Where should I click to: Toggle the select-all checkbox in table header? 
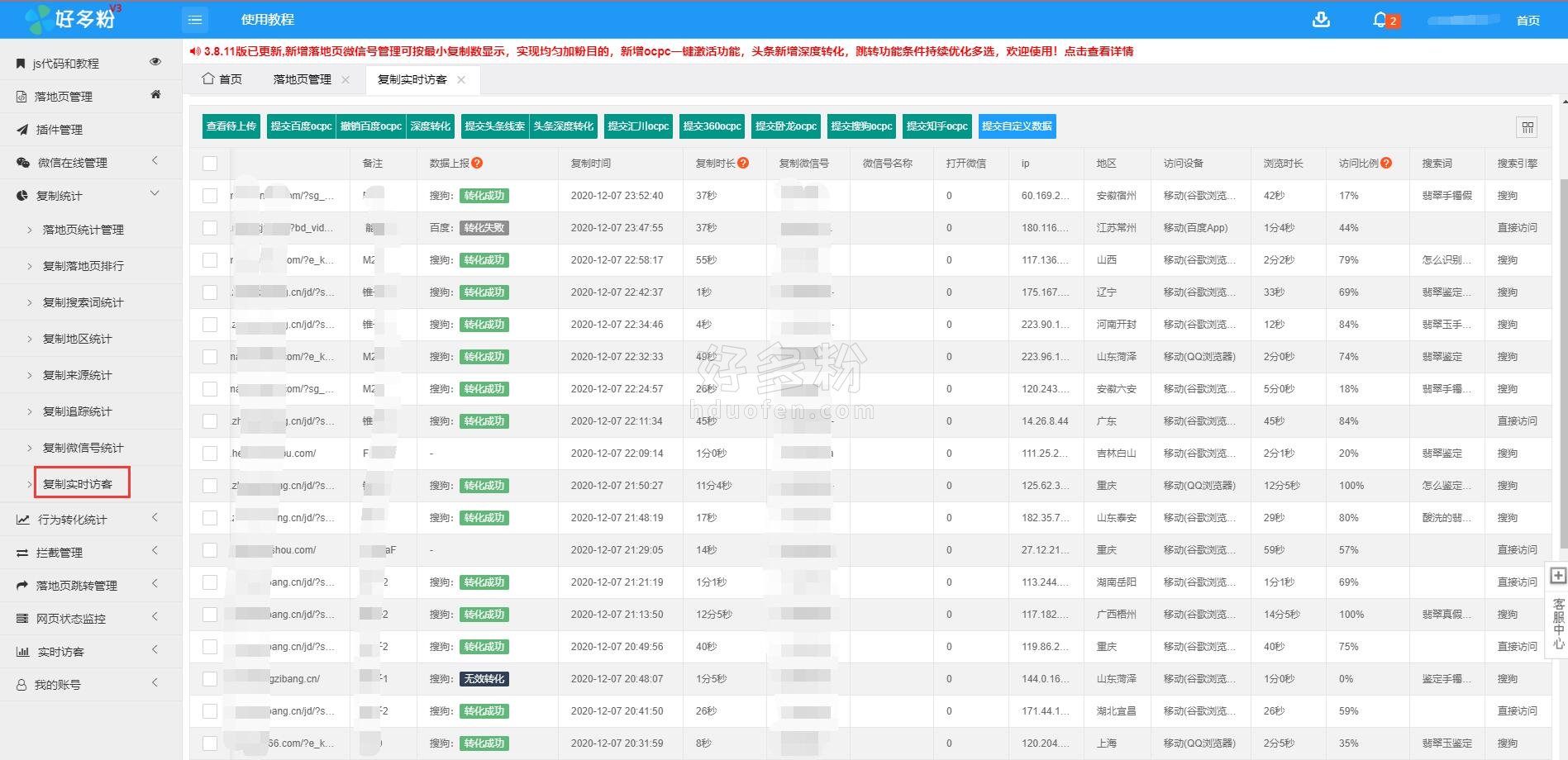[x=210, y=164]
